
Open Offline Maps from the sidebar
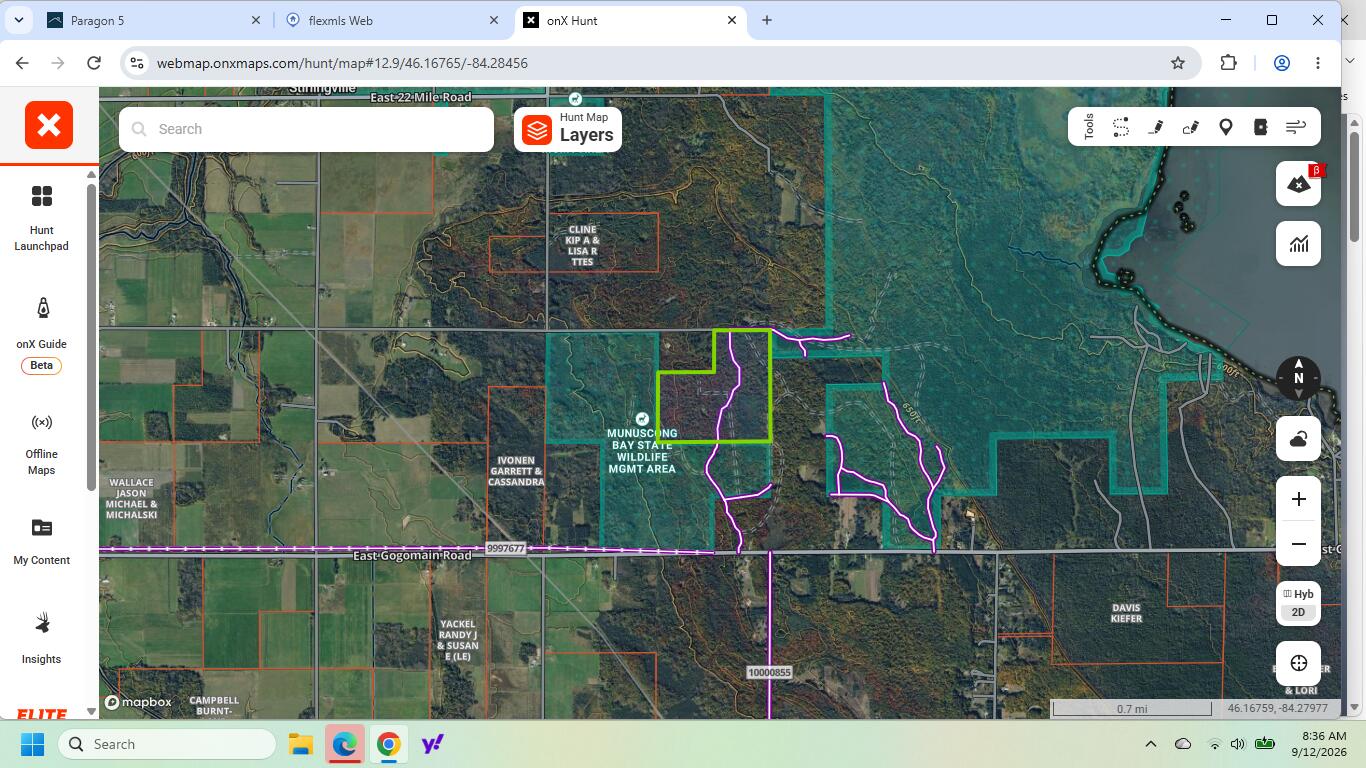click(x=42, y=444)
